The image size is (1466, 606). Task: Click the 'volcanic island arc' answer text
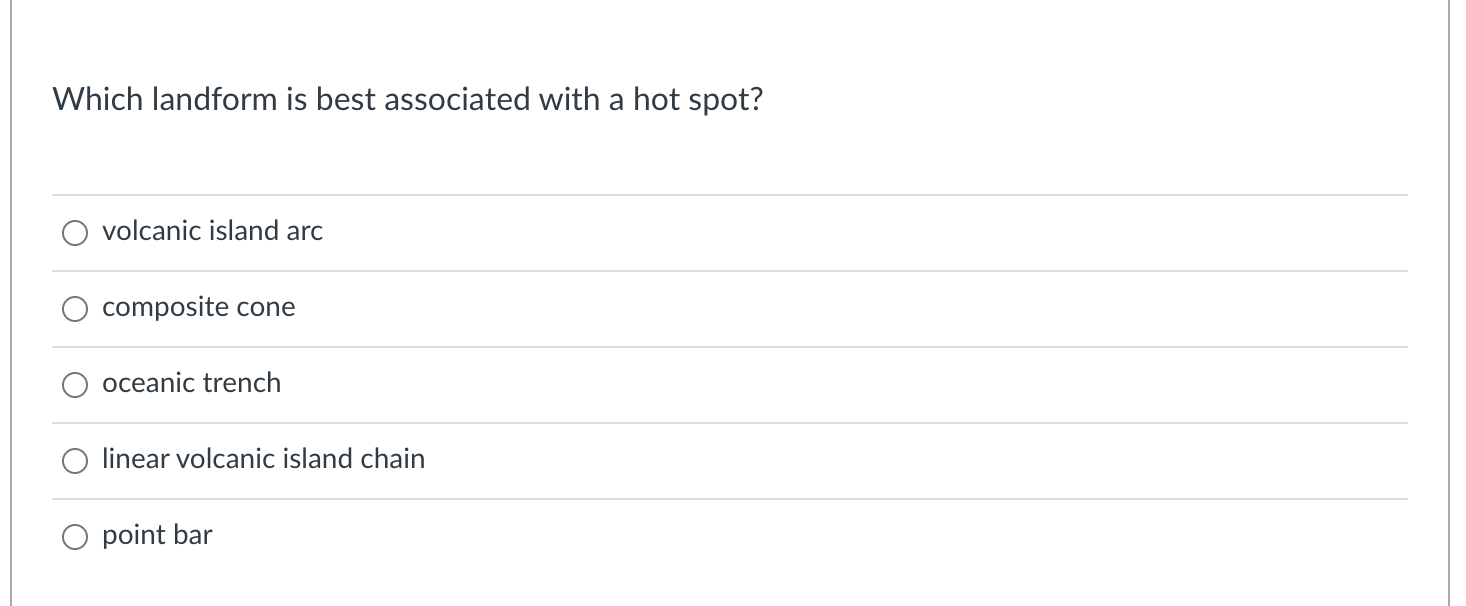[x=213, y=231]
